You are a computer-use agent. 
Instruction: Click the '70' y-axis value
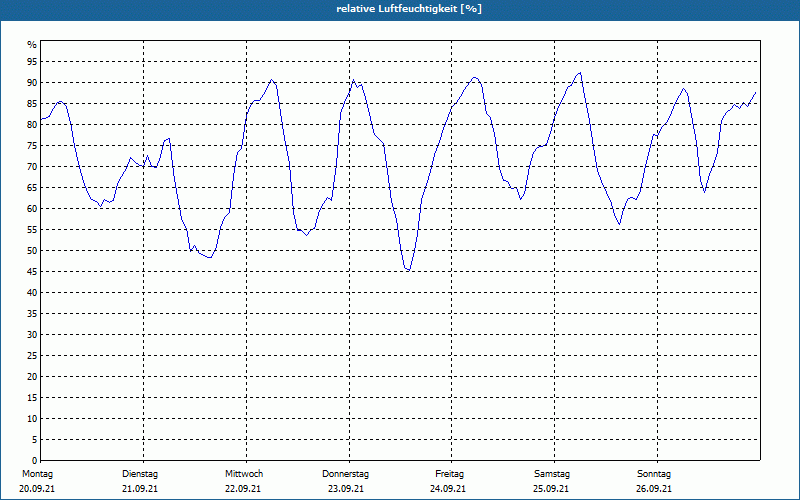(32, 167)
